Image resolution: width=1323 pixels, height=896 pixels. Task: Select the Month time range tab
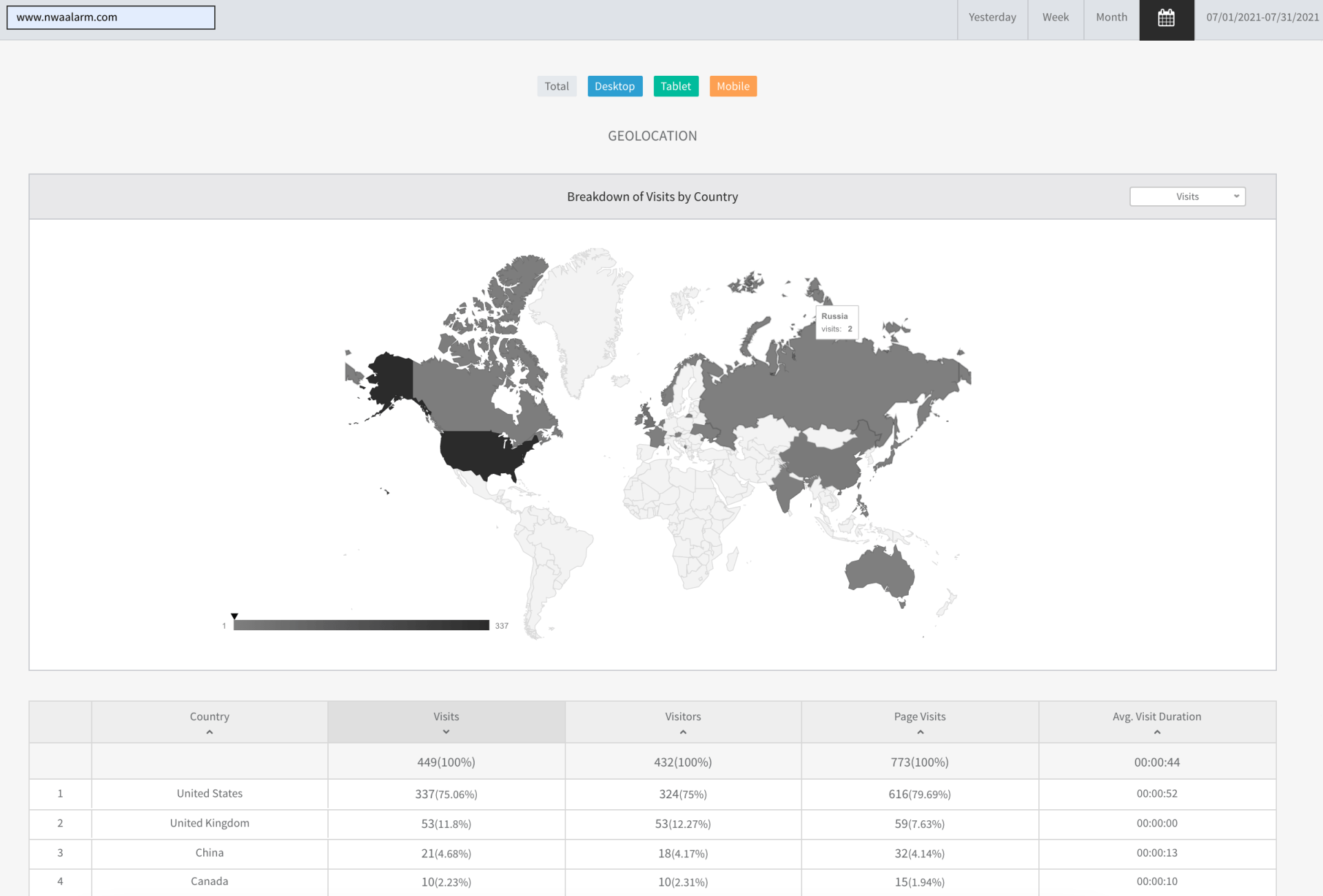1111,17
